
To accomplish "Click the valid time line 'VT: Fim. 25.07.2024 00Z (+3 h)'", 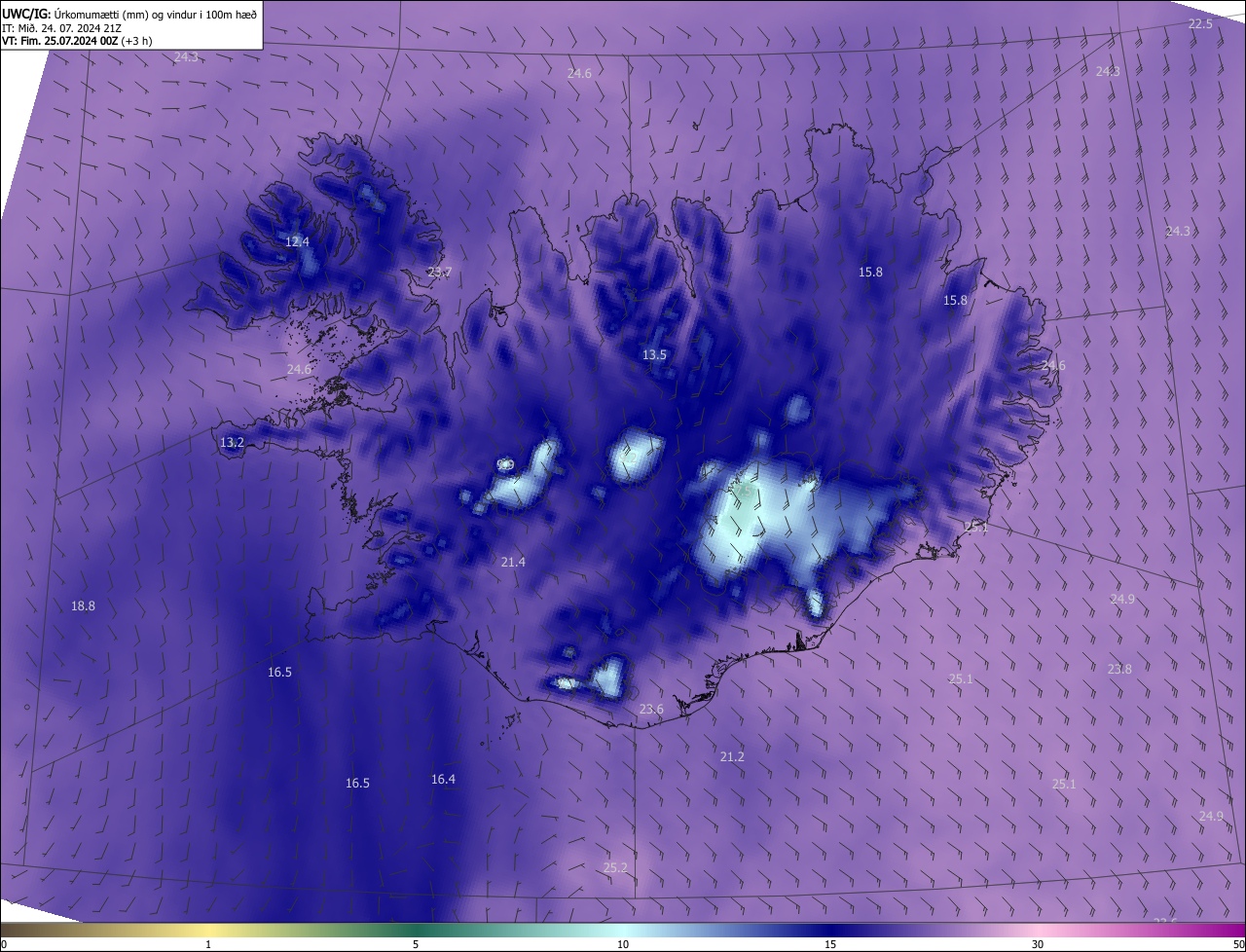I will (x=77, y=41).
